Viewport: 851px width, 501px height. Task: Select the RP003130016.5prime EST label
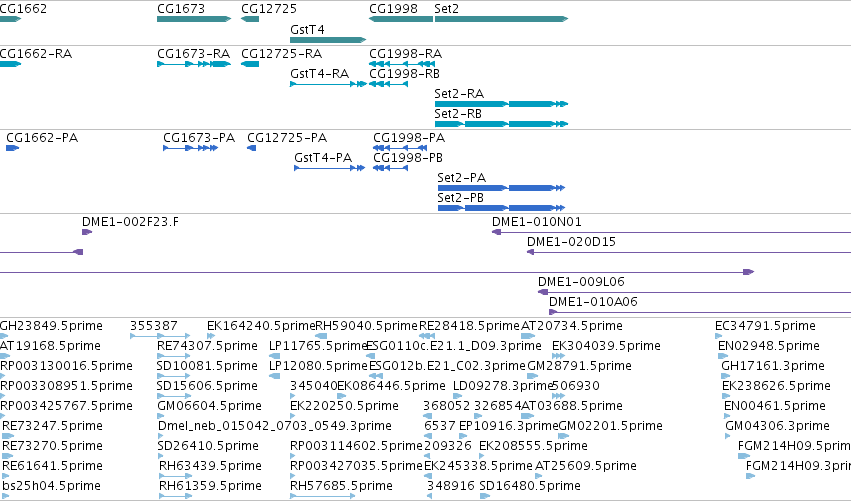pyautogui.click(x=66, y=366)
